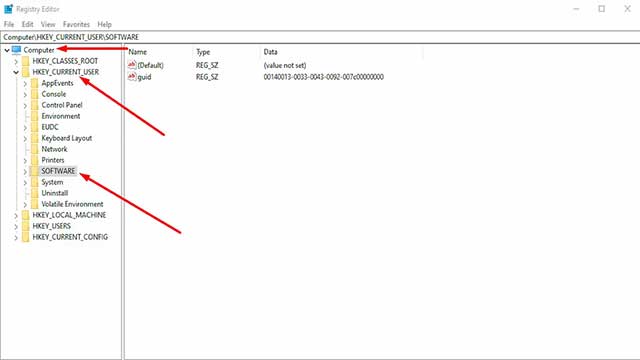Click the HKEY_USERS folder icon
Screen dimensions: 640x360
pyautogui.click(x=26, y=227)
